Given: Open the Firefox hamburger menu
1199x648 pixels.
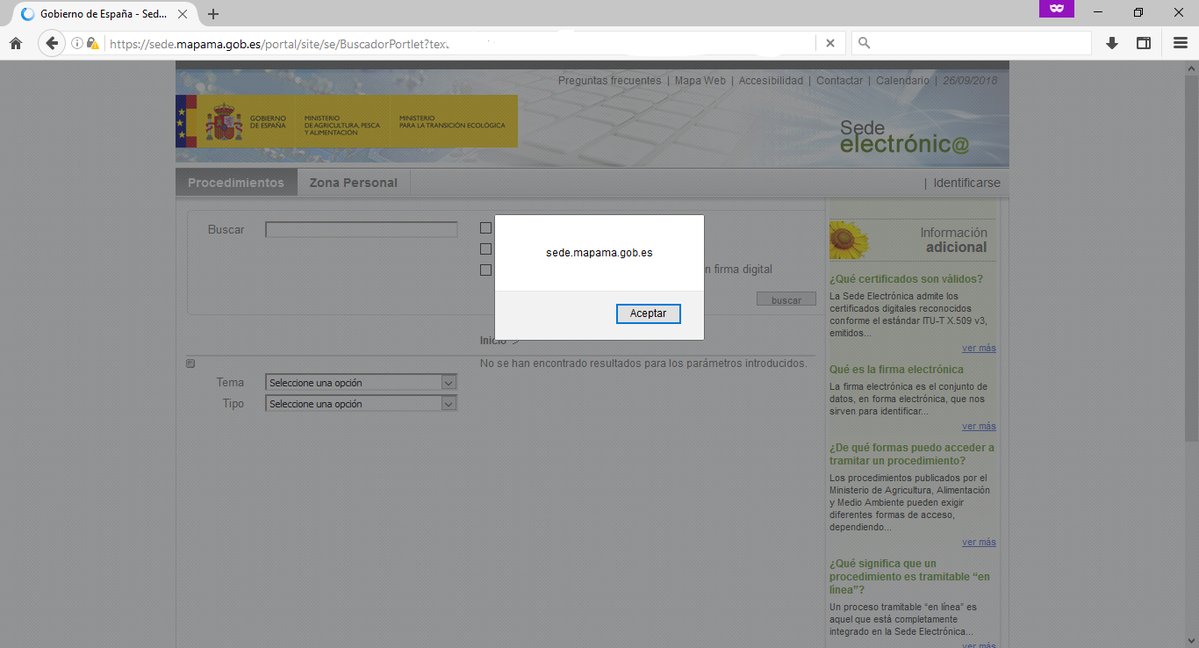Looking at the screenshot, I should tap(1180, 43).
